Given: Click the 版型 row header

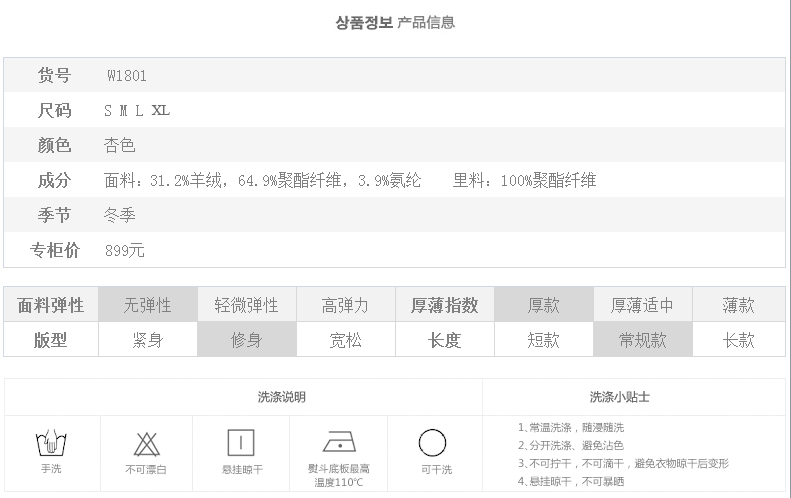Looking at the screenshot, I should click(x=50, y=340).
